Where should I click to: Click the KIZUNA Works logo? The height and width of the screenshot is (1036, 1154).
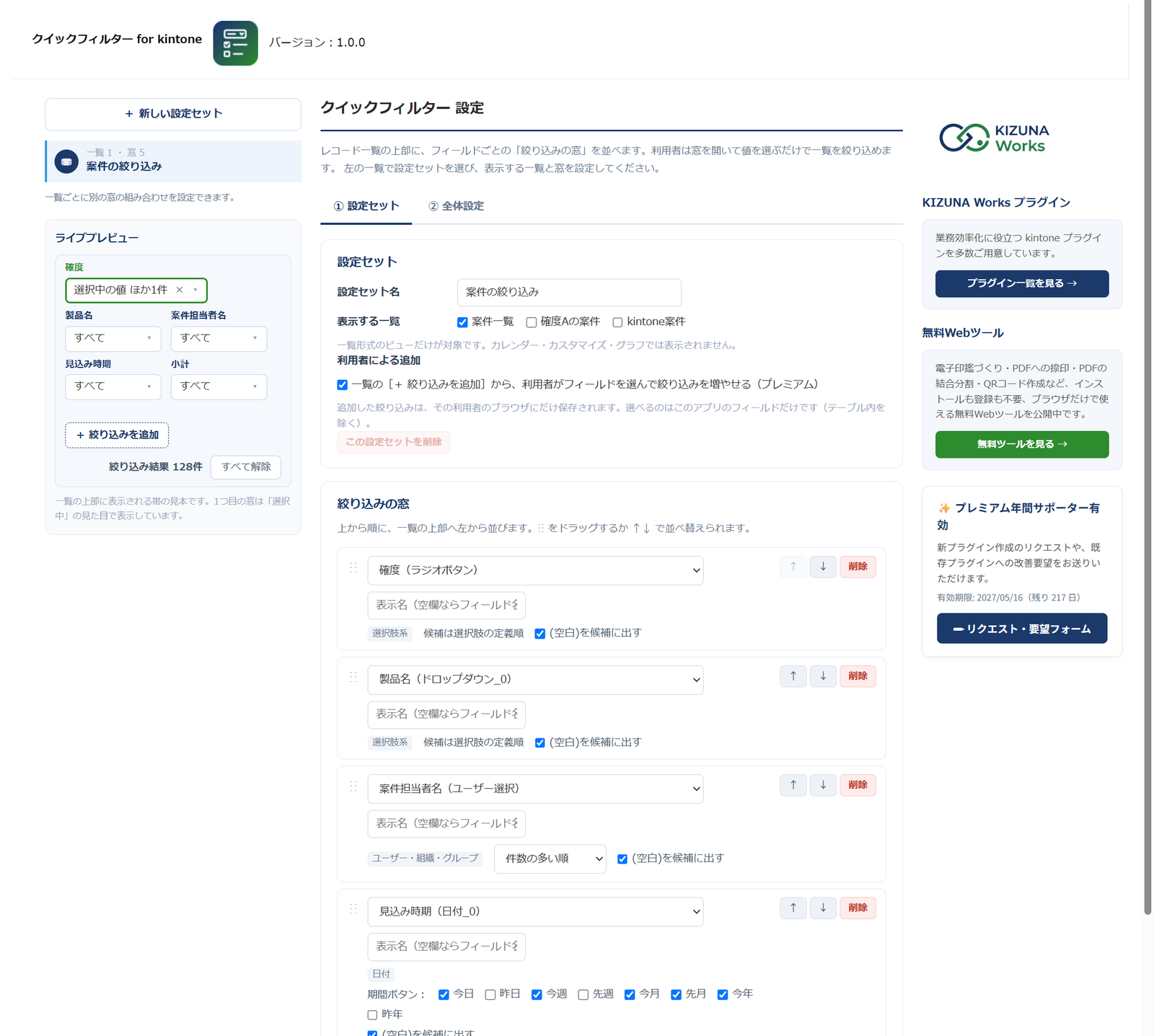pos(994,138)
